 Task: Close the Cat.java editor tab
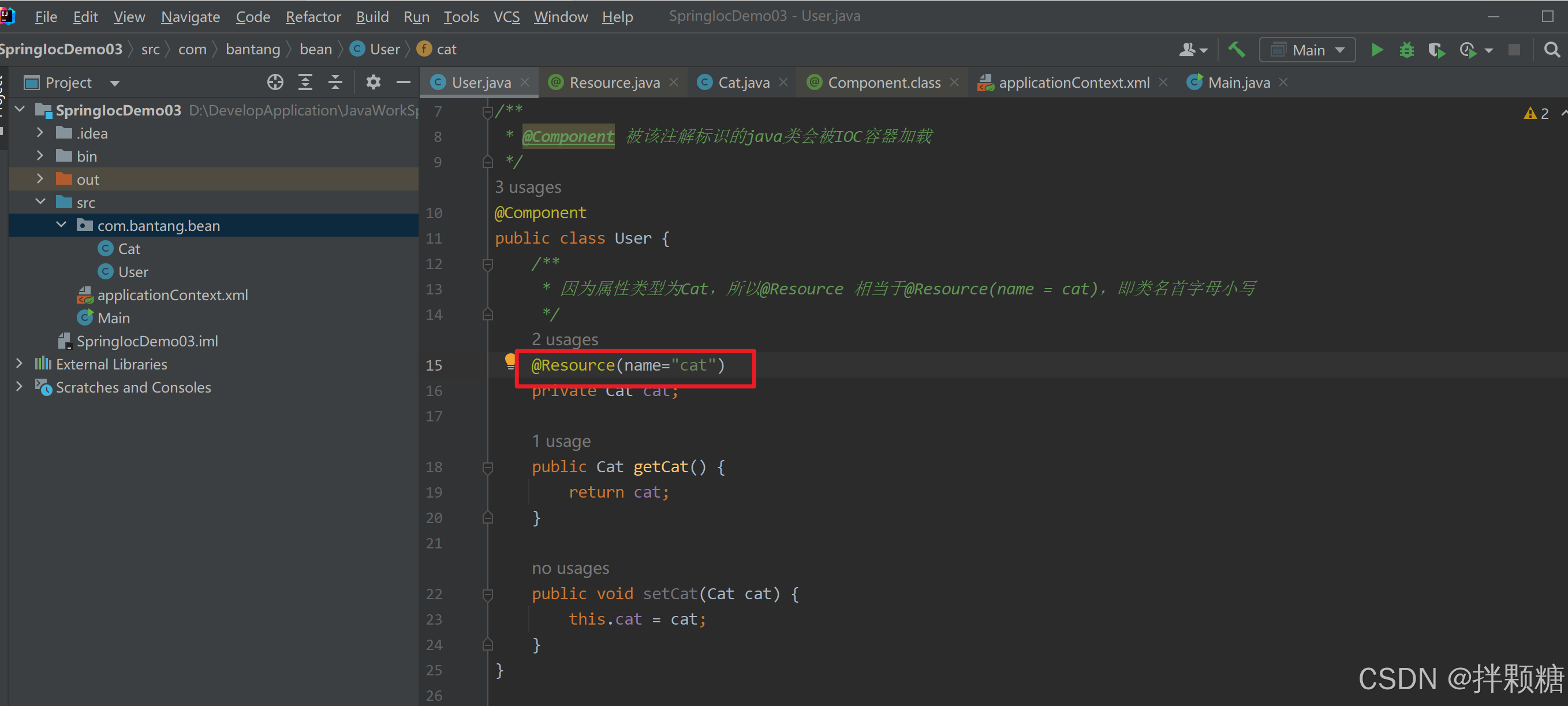(783, 82)
